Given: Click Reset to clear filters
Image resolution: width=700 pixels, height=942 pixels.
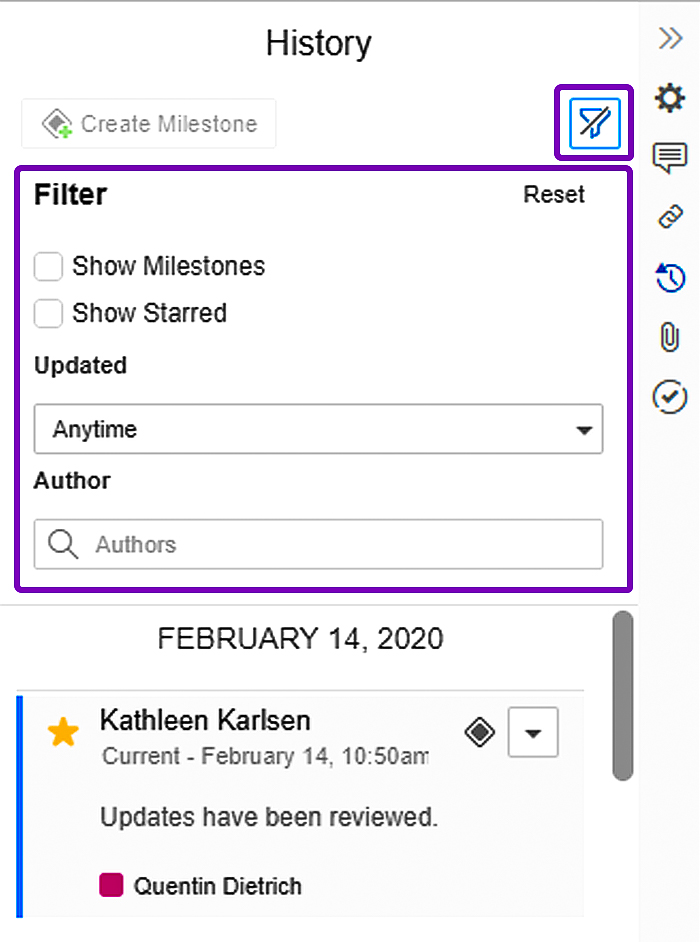Looking at the screenshot, I should pyautogui.click(x=554, y=195).
